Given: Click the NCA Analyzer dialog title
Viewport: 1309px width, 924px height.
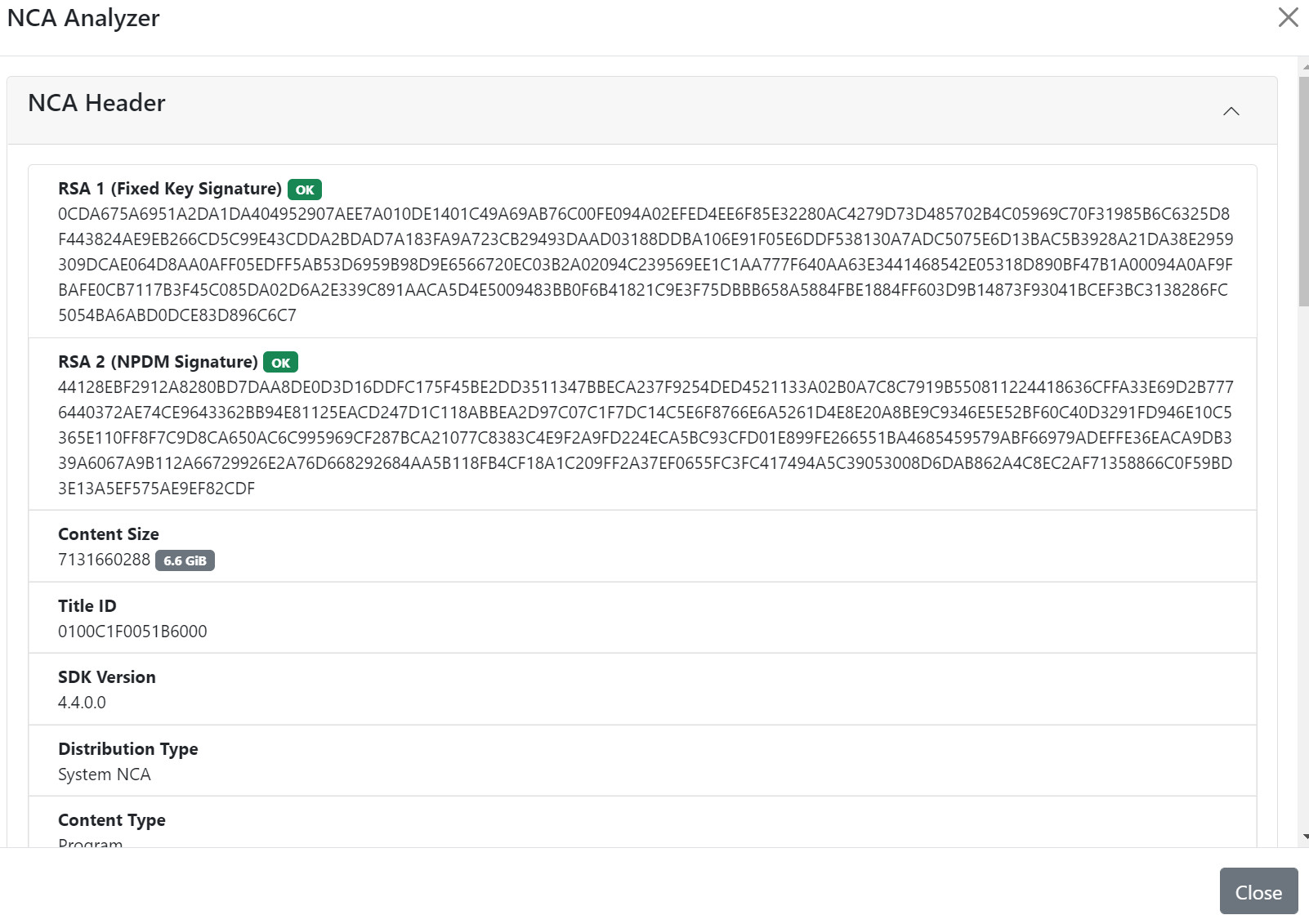Looking at the screenshot, I should pos(83,18).
